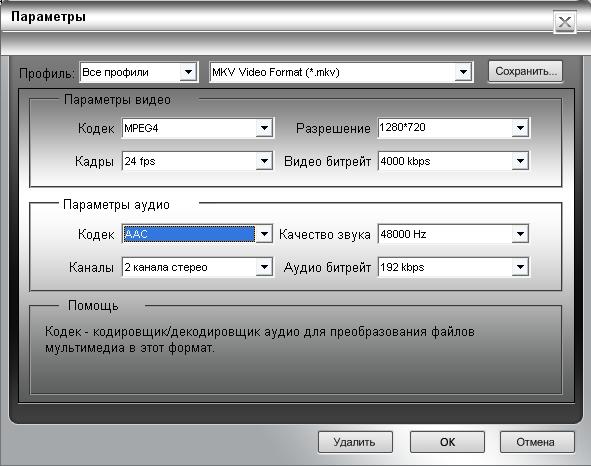Open the Все профили profile category dropdown
Screen dimensions: 591x466
[x=188, y=72]
